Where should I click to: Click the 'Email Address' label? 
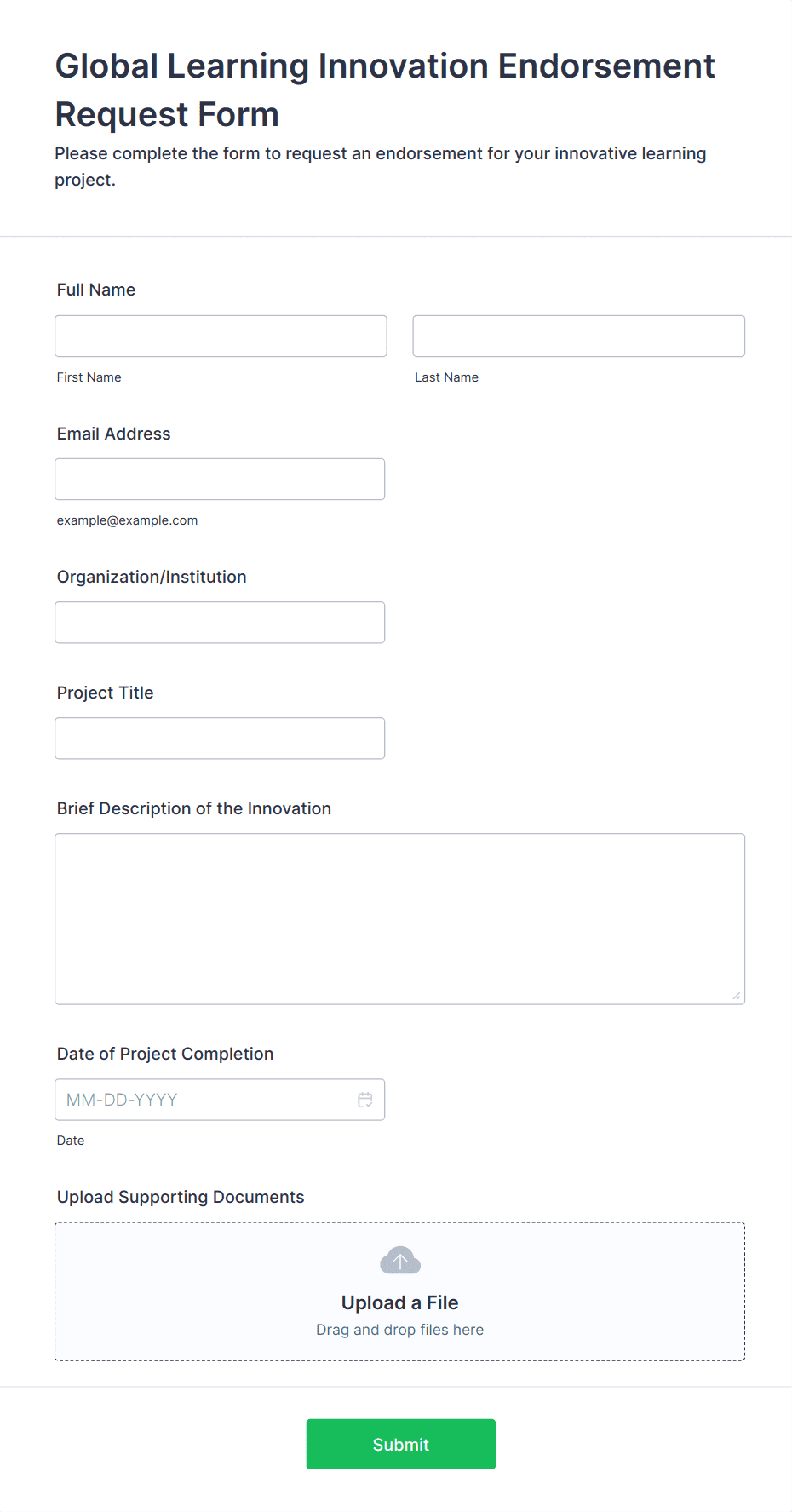point(114,434)
